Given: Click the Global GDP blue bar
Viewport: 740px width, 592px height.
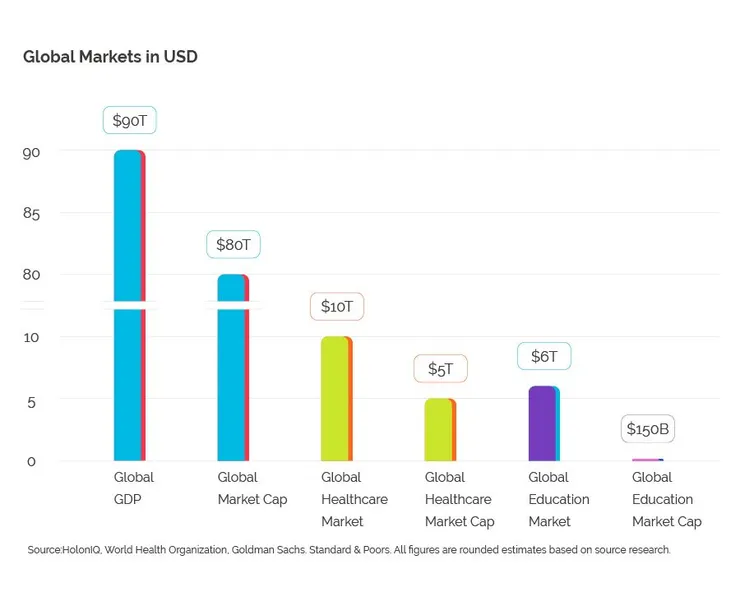Looking at the screenshot, I should pyautogui.click(x=129, y=300).
